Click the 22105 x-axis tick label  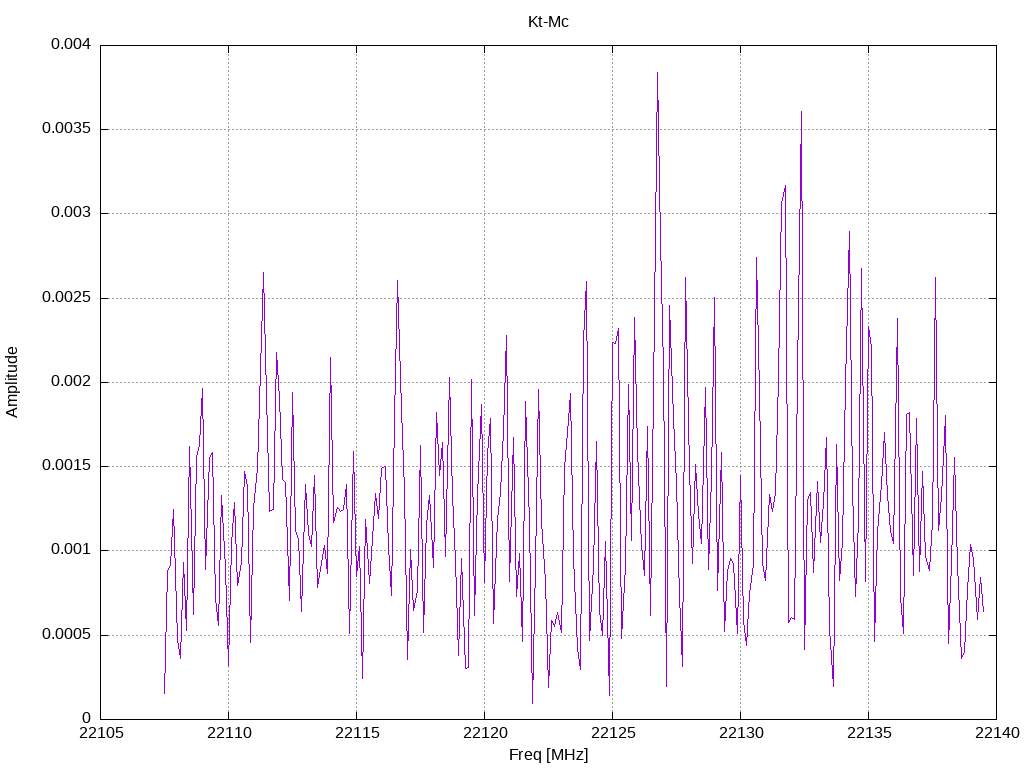click(x=101, y=733)
